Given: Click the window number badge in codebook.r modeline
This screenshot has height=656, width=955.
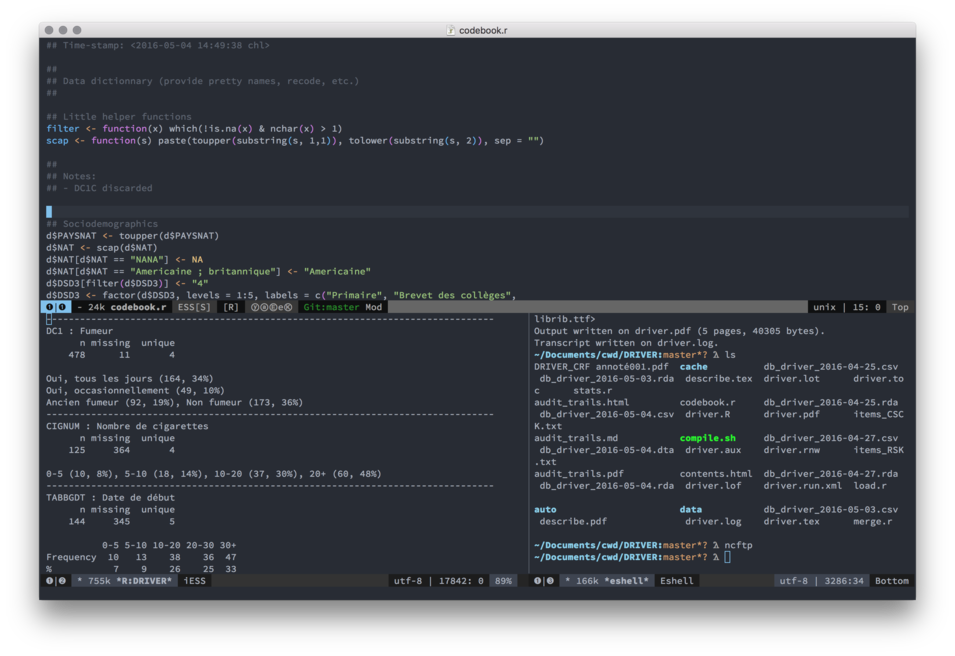Looking at the screenshot, I should [x=56, y=308].
